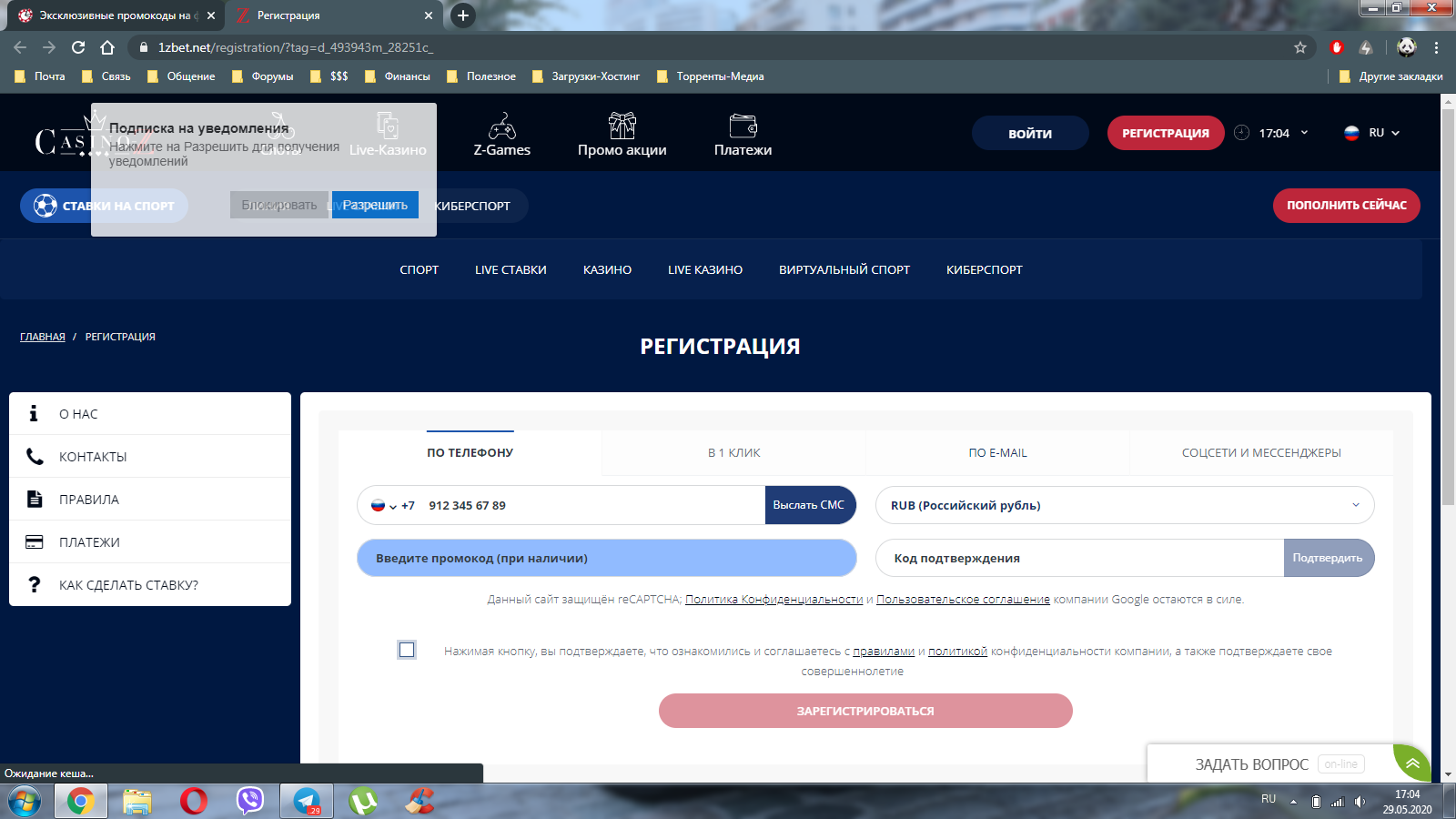
Task: Open КОНТАКТЫ in the sidebar
Action: coord(150,457)
